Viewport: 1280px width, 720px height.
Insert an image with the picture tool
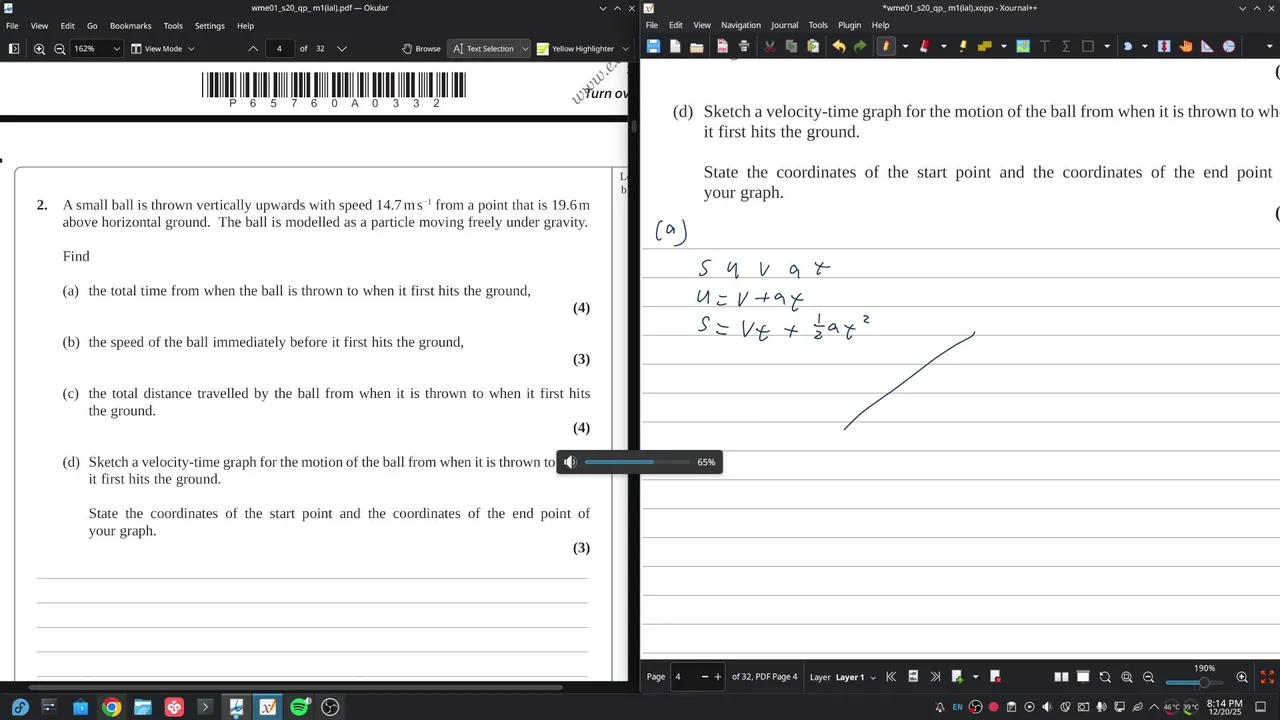[x=1023, y=46]
